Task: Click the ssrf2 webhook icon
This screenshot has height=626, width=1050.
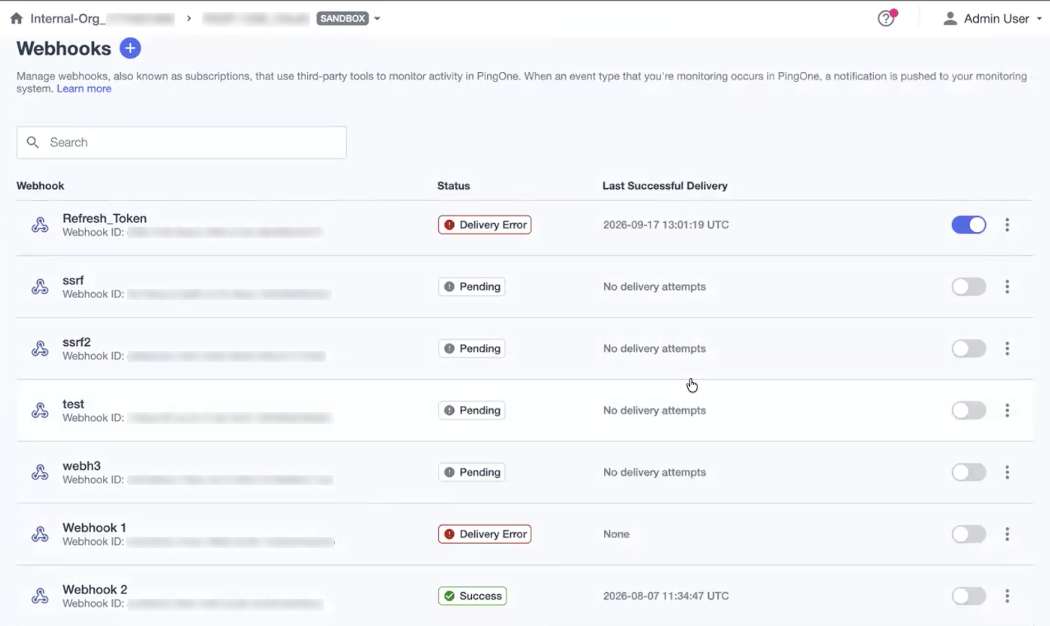Action: (40, 348)
